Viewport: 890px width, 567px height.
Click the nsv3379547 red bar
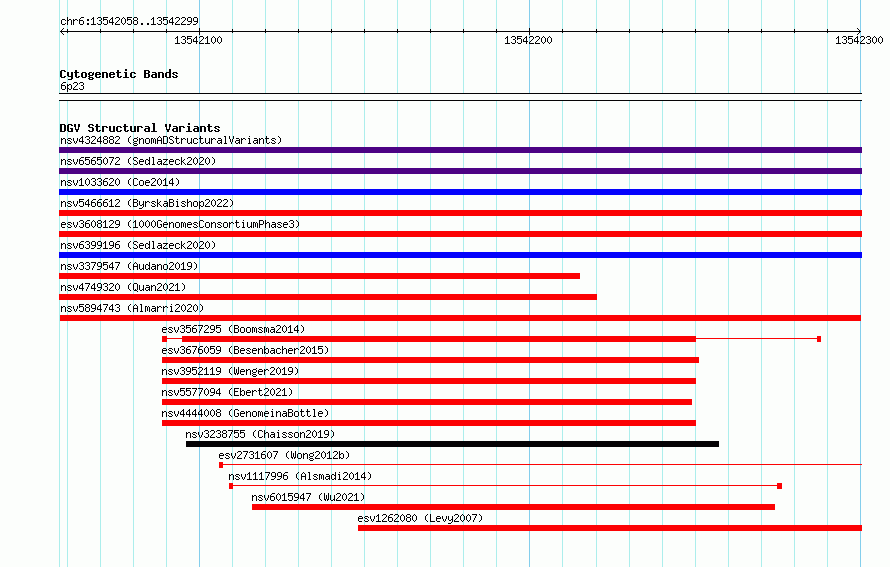[320, 276]
